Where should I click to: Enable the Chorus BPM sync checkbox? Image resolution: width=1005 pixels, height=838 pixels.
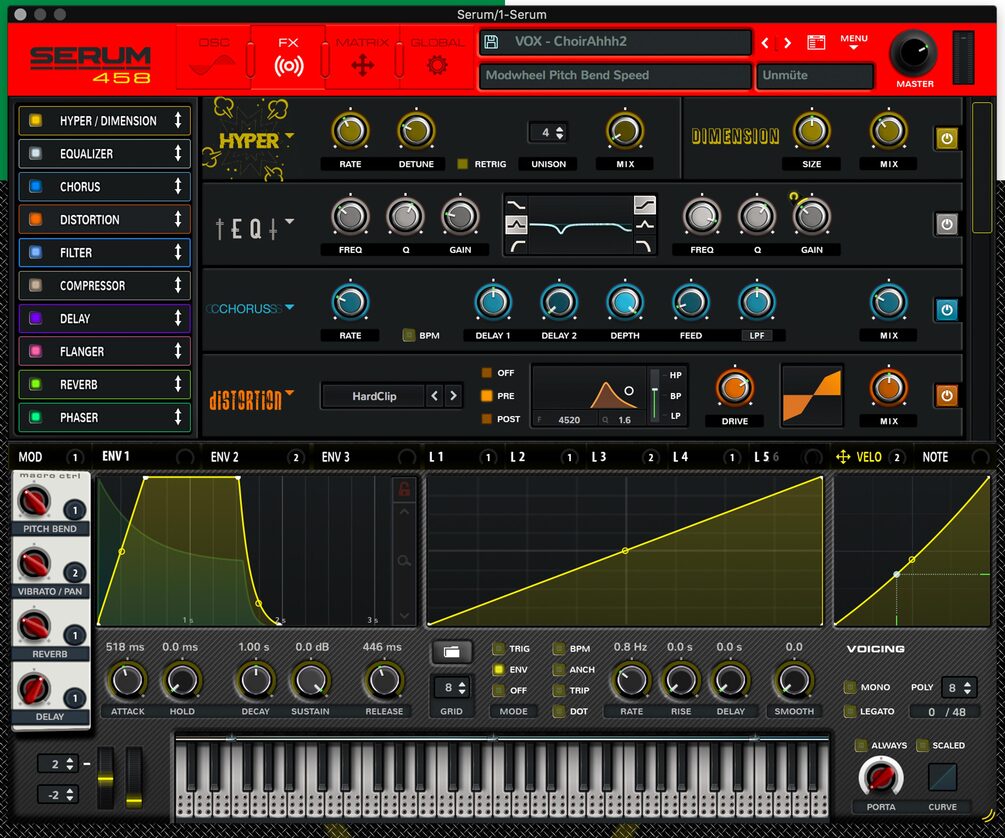408,335
